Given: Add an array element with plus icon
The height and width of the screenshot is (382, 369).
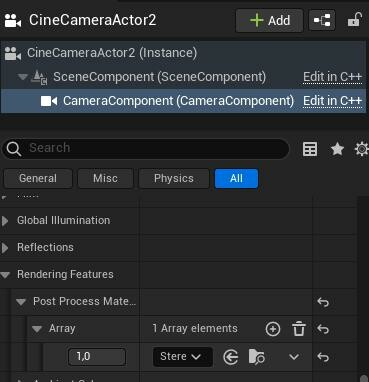Looking at the screenshot, I should (273, 329).
